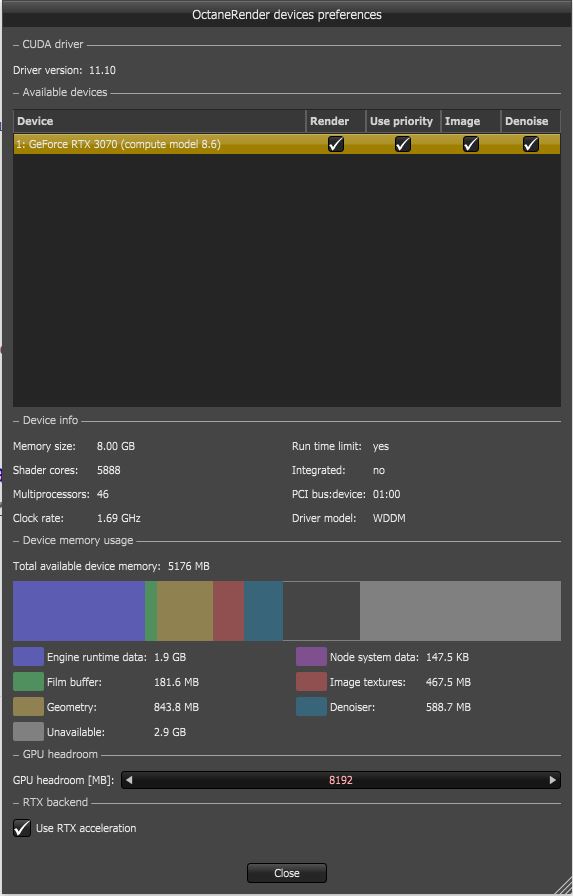Click Engine runtime data value 1.9 GB

[x=170, y=657]
